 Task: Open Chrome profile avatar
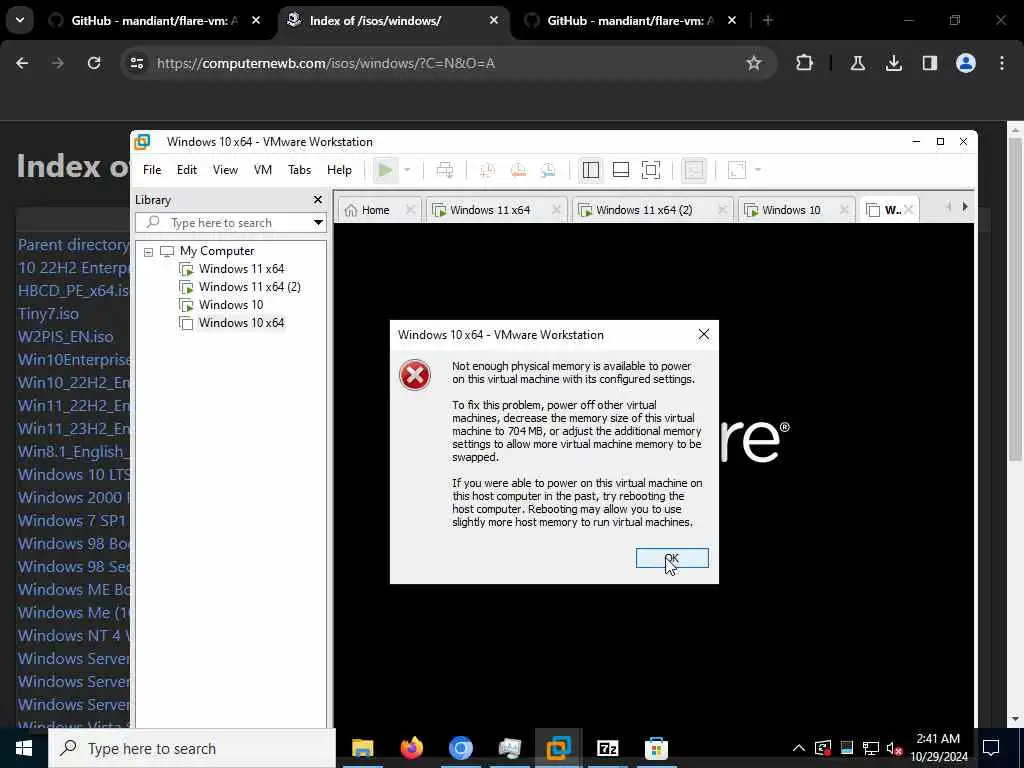(x=965, y=63)
